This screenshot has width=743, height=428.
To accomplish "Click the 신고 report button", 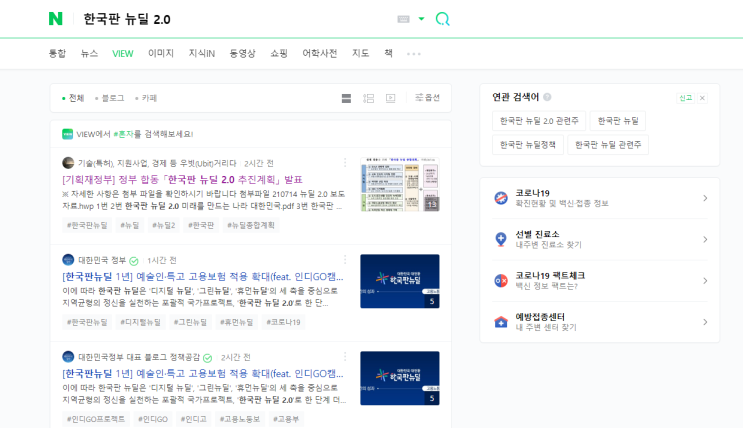I will [685, 98].
